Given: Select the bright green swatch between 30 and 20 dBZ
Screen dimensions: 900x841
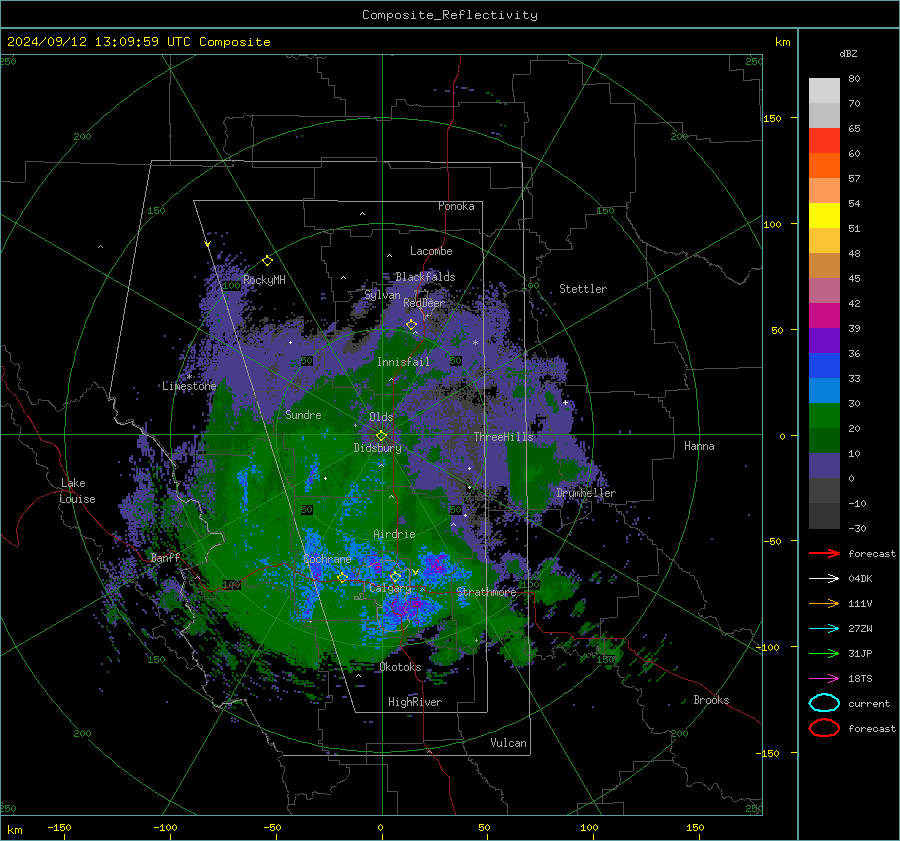Looking at the screenshot, I should coord(824,416).
